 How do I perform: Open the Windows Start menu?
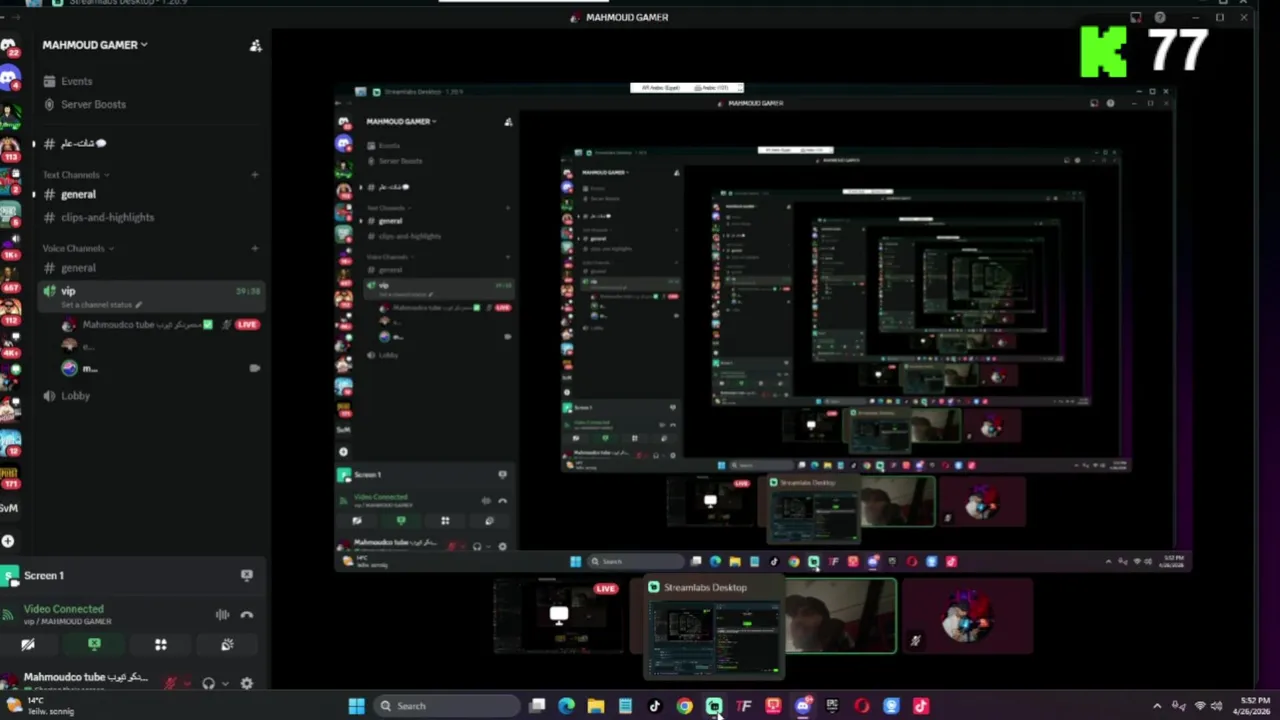pyautogui.click(x=356, y=706)
